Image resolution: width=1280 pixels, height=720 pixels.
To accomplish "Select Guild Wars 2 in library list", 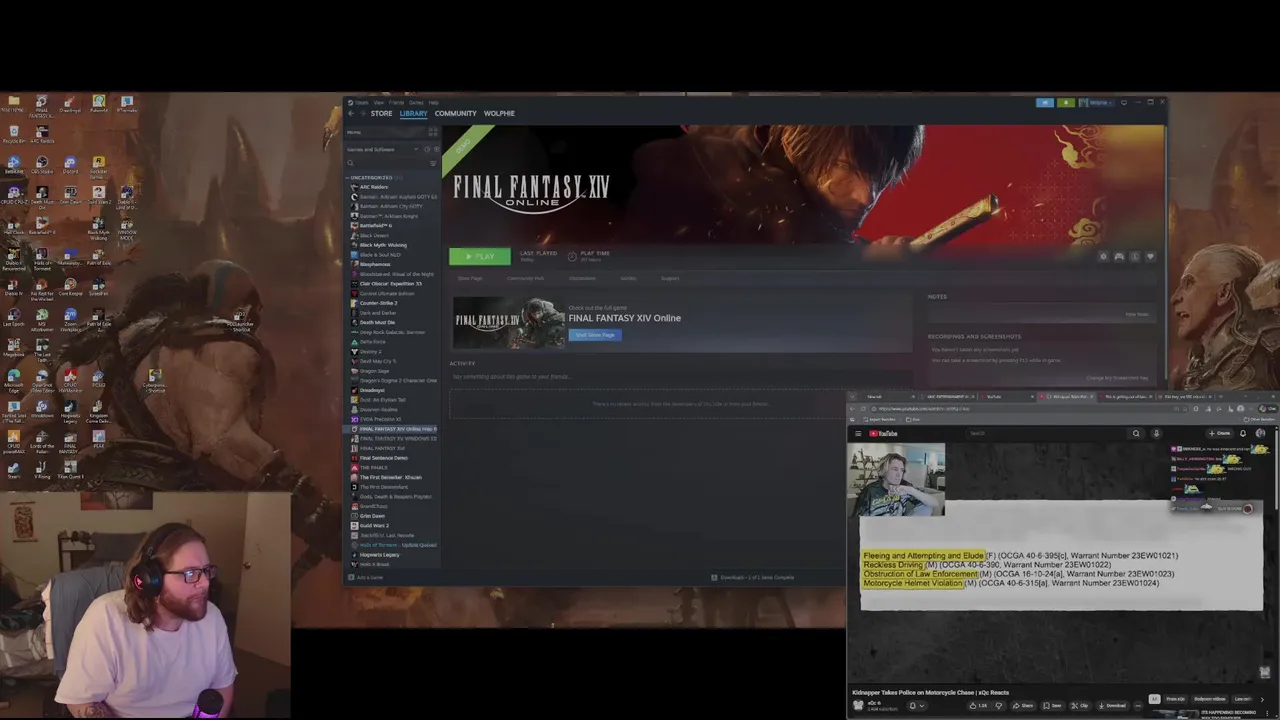I will pos(374,526).
